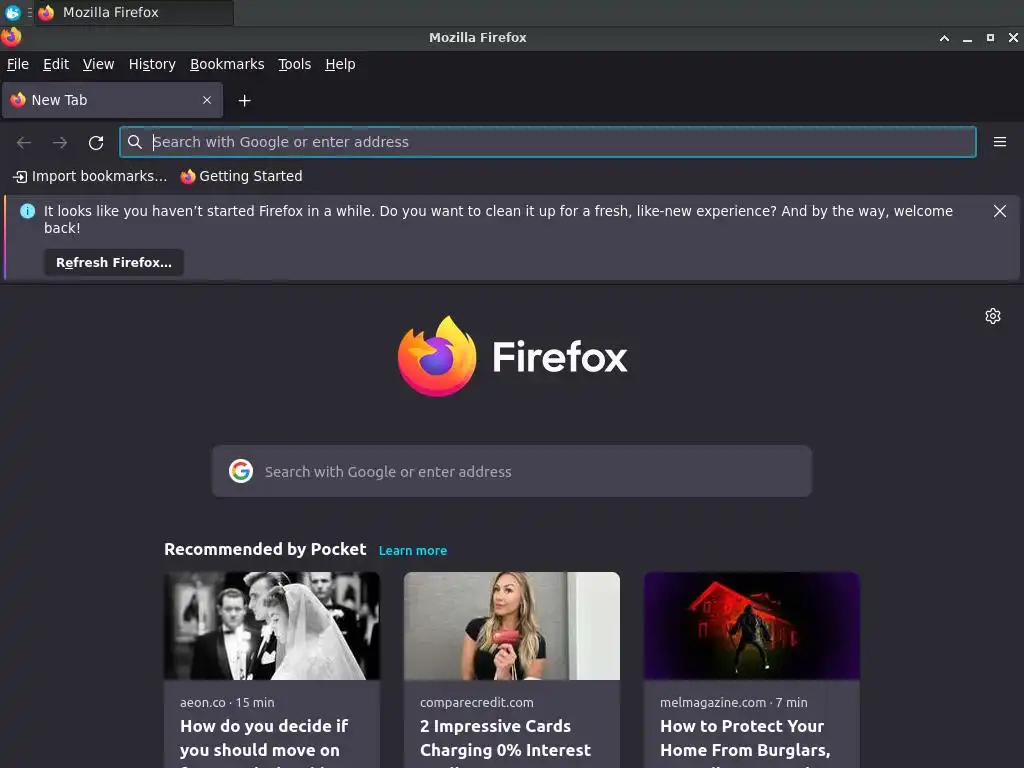The width and height of the screenshot is (1024, 768).
Task: Select the Mozilla Firefox taskbar entry
Action: tap(134, 12)
